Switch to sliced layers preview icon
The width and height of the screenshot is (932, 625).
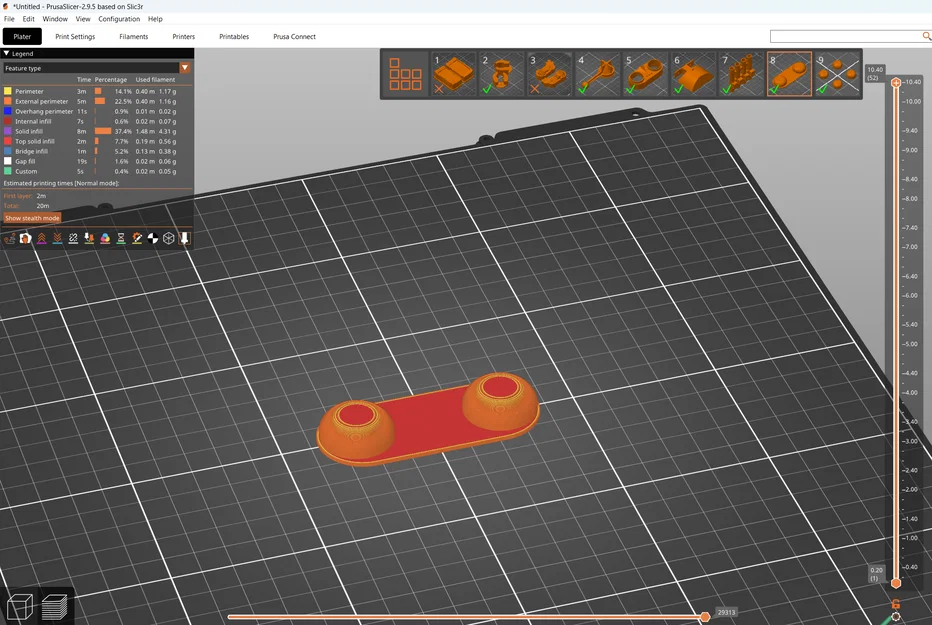[55, 608]
